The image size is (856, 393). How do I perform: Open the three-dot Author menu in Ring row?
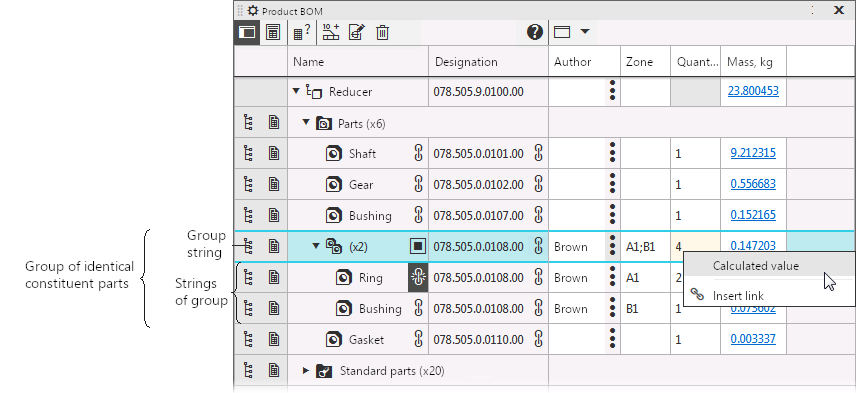613,277
